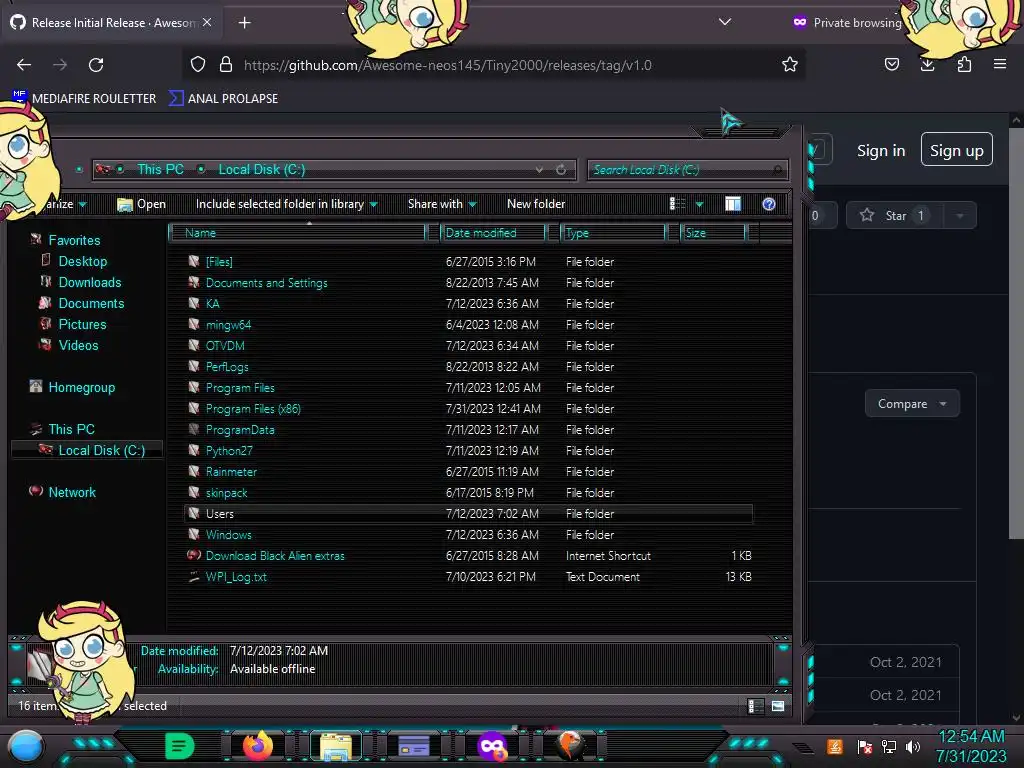Open the volume speaker tray icon
The width and height of the screenshot is (1024, 768).
(913, 746)
